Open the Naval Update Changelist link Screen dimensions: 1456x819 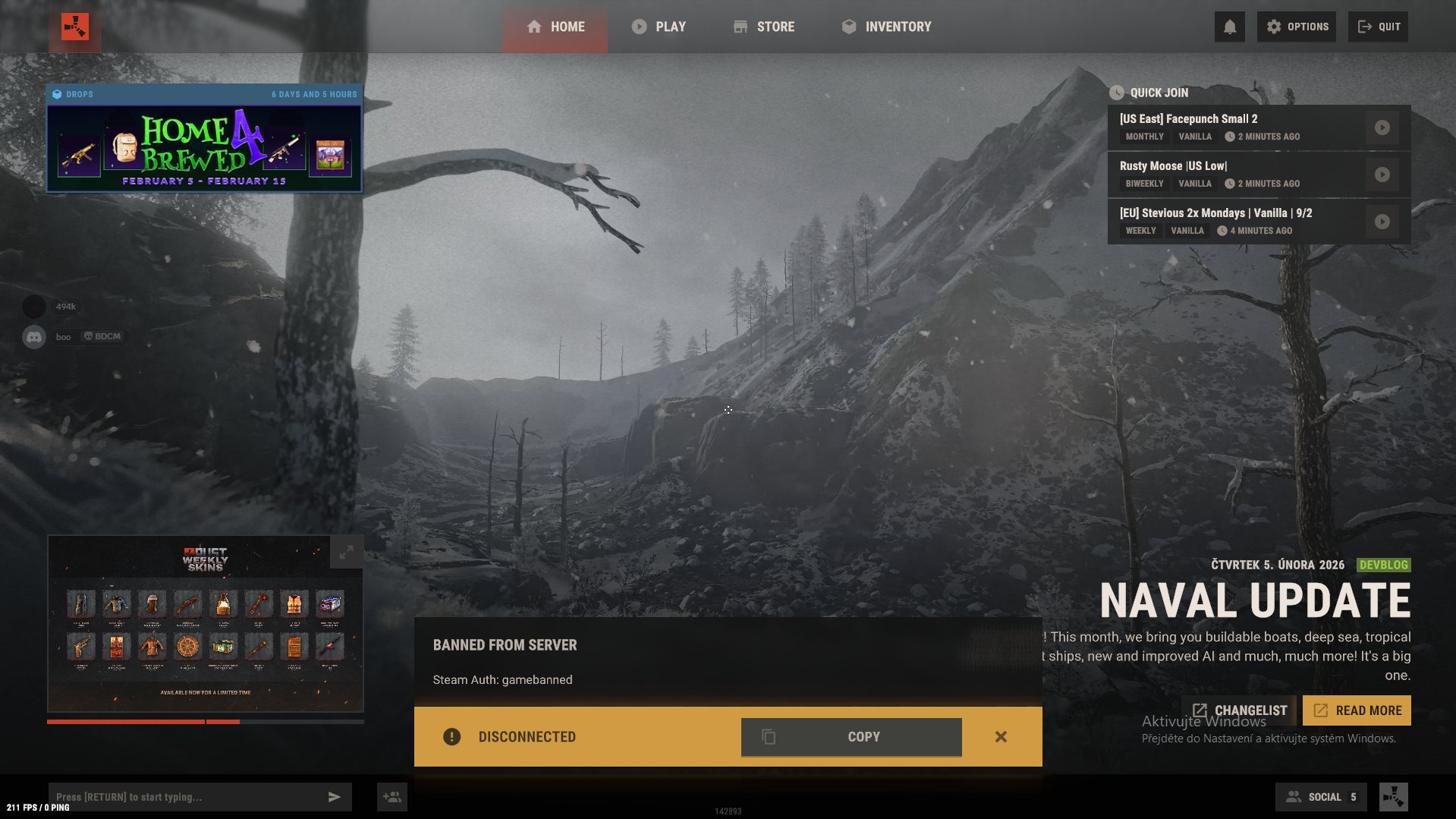point(1240,710)
